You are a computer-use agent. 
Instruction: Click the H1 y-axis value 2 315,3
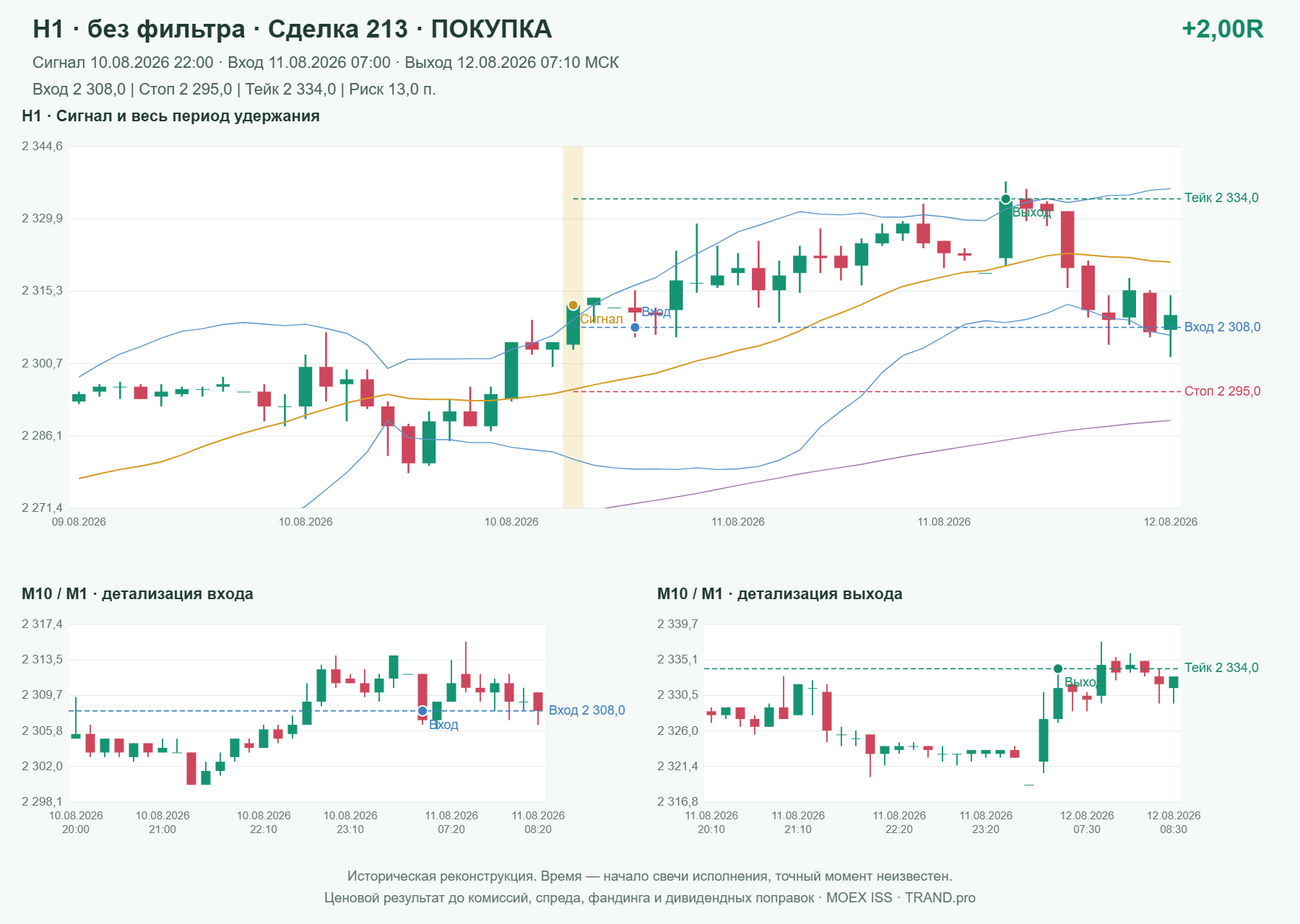coord(42,291)
